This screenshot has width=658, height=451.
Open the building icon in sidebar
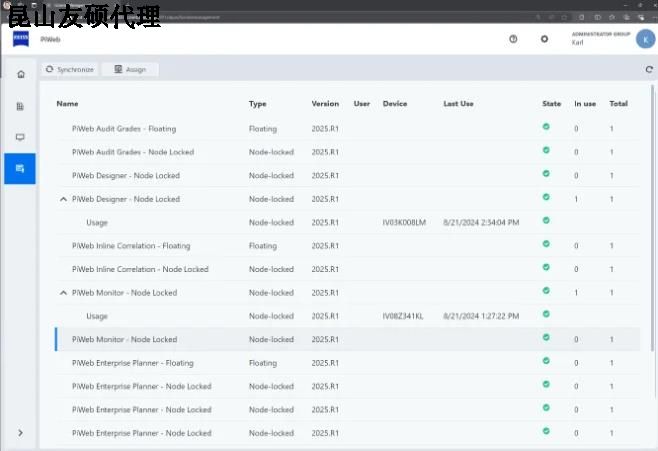[x=20, y=106]
